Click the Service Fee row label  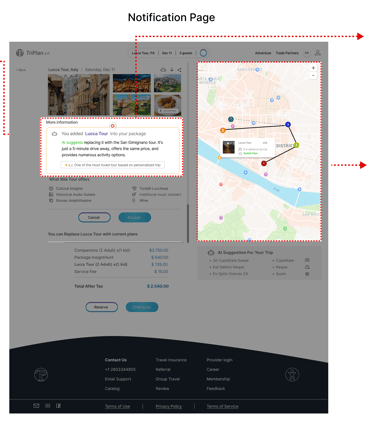pyautogui.click(x=85, y=271)
